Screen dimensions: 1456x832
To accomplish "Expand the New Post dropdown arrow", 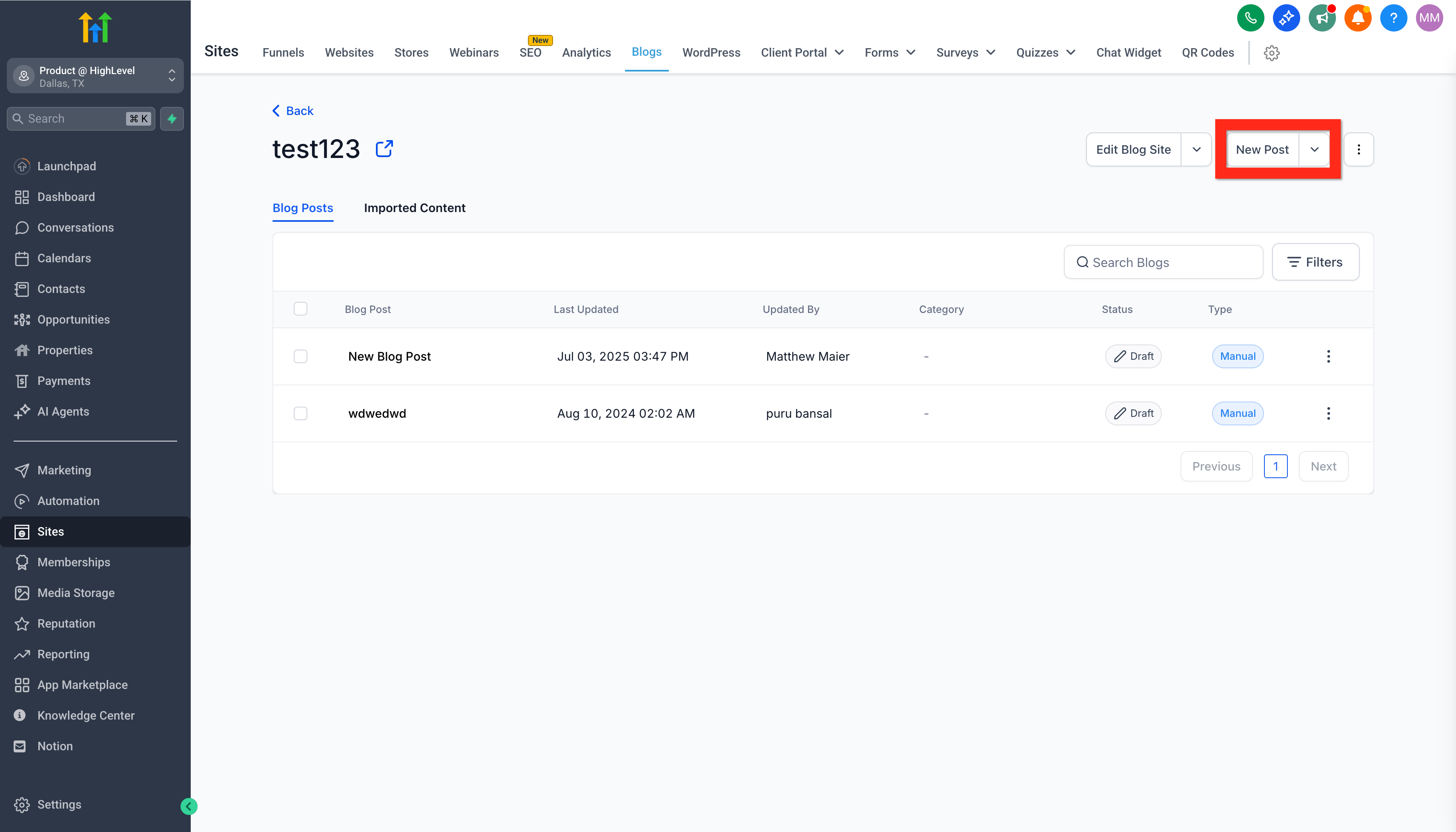I will pyautogui.click(x=1314, y=150).
